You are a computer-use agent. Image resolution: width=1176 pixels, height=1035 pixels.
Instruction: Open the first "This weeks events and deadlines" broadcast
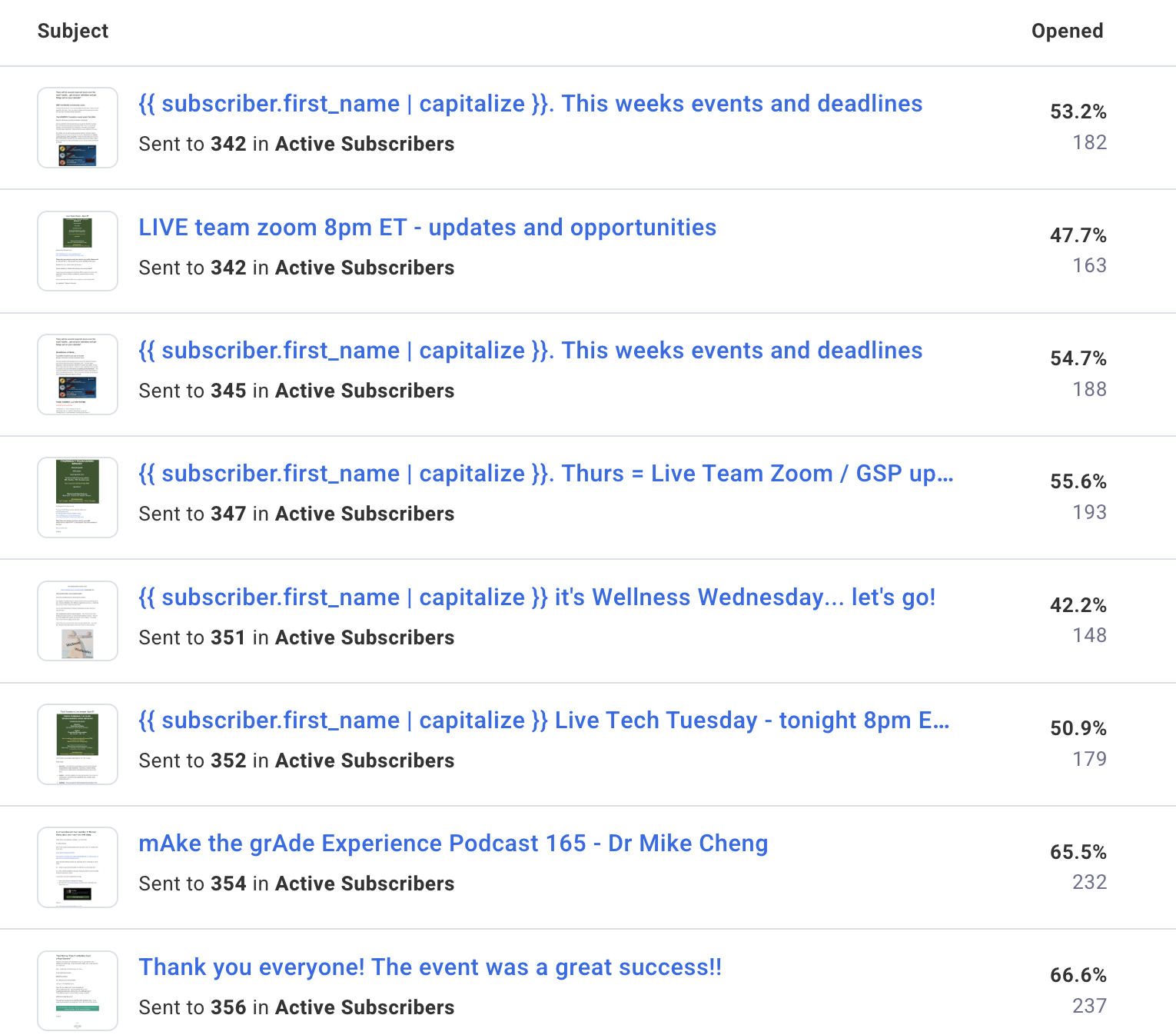(530, 104)
